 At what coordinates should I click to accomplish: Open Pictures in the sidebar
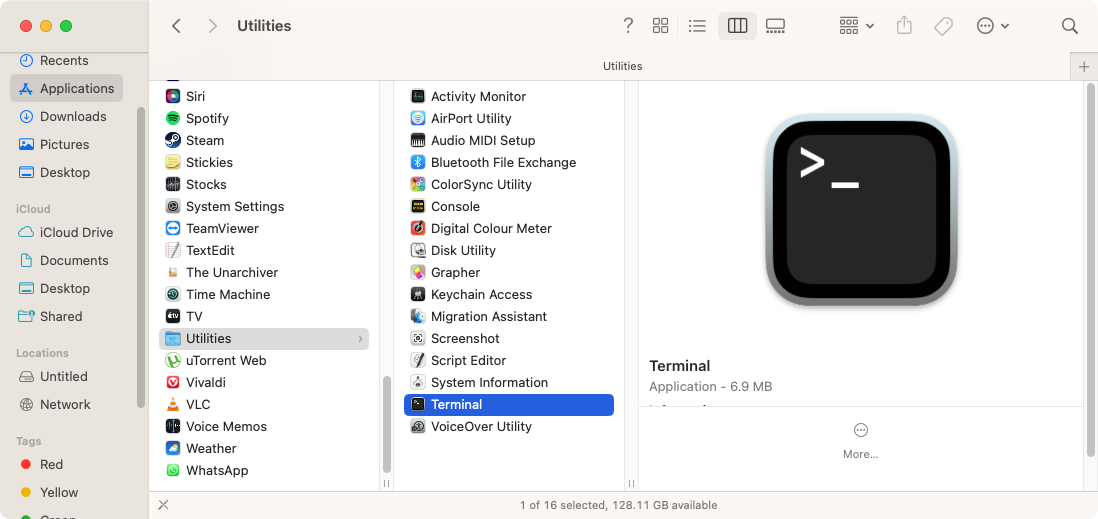[55, 144]
